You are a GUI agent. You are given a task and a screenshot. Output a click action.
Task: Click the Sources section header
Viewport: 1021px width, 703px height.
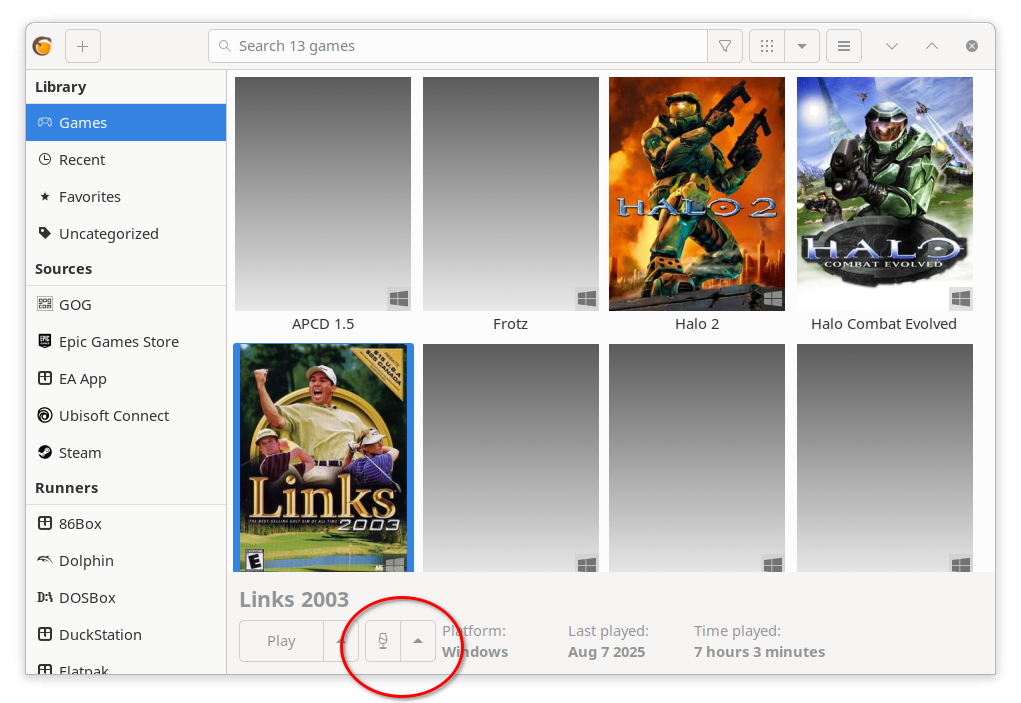(64, 269)
